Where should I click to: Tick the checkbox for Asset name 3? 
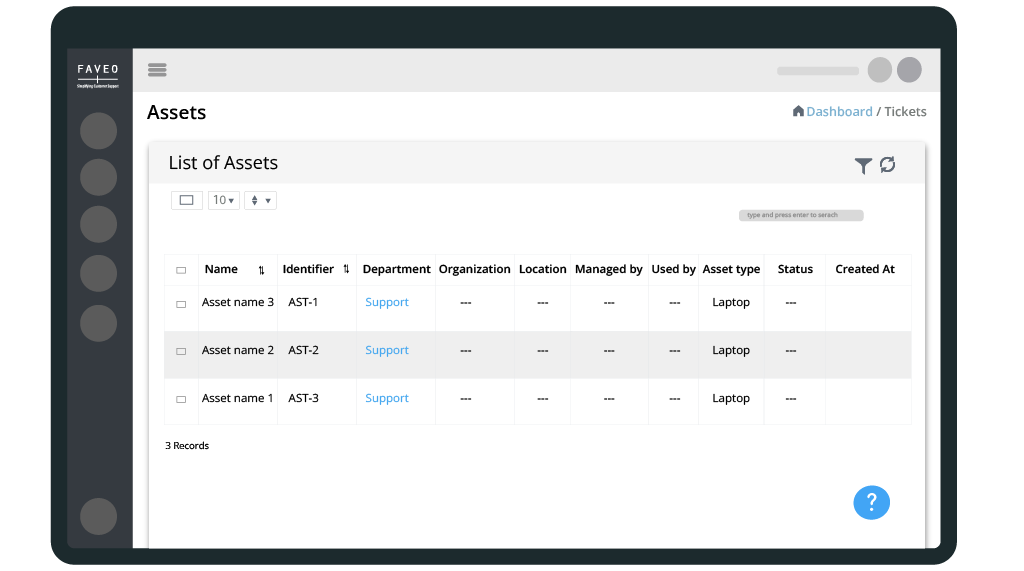pyautogui.click(x=181, y=304)
